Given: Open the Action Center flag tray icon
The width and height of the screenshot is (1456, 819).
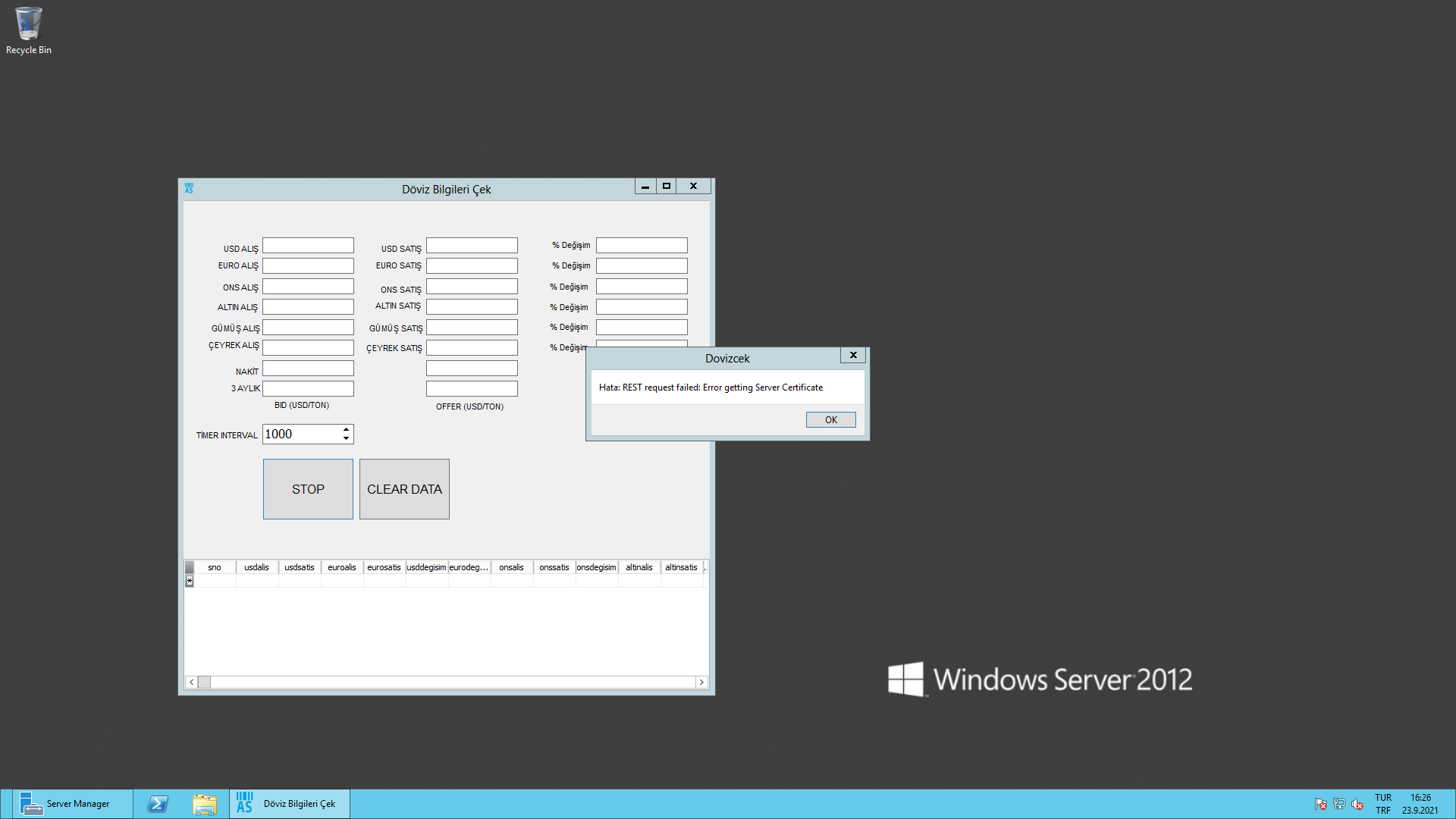Looking at the screenshot, I should [1320, 804].
